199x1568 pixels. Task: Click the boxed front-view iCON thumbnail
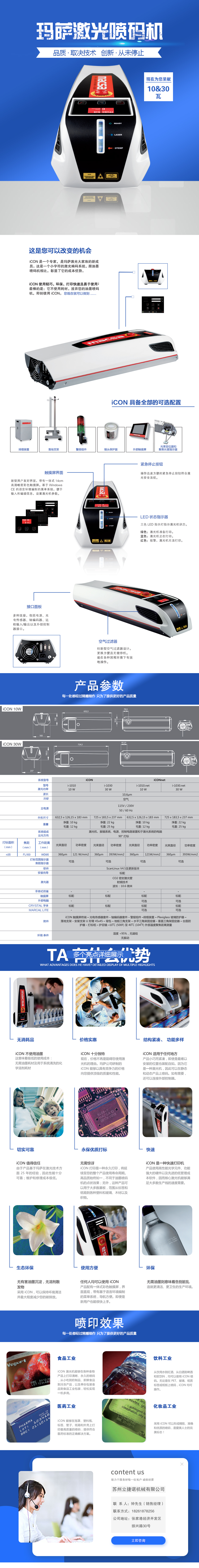pos(153,276)
